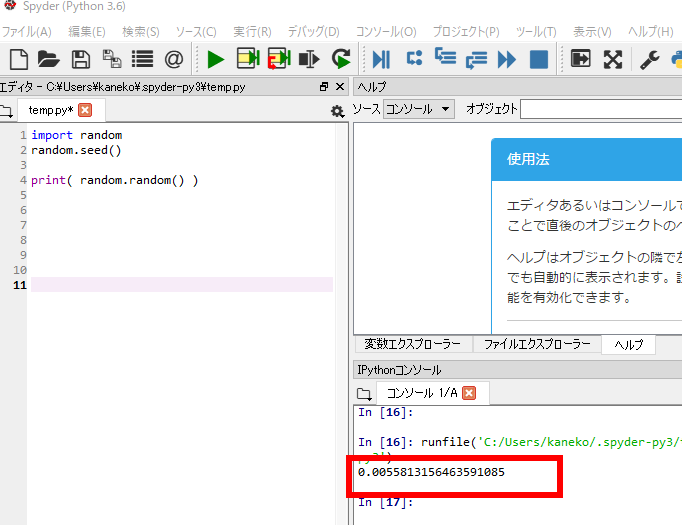This screenshot has height=525, width=682.
Task: Undock the editor pane icon
Action: click(x=324, y=87)
